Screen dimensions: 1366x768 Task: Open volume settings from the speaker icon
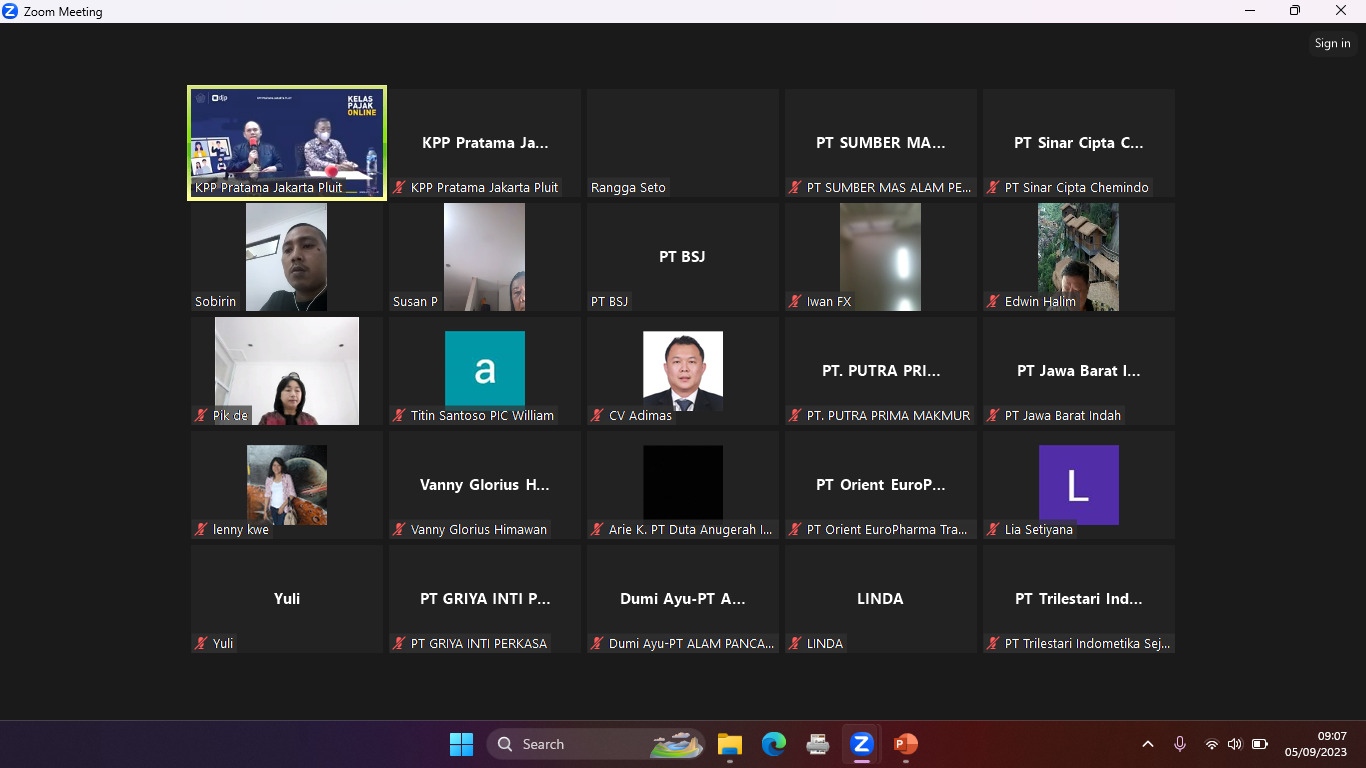pyautogui.click(x=1235, y=744)
